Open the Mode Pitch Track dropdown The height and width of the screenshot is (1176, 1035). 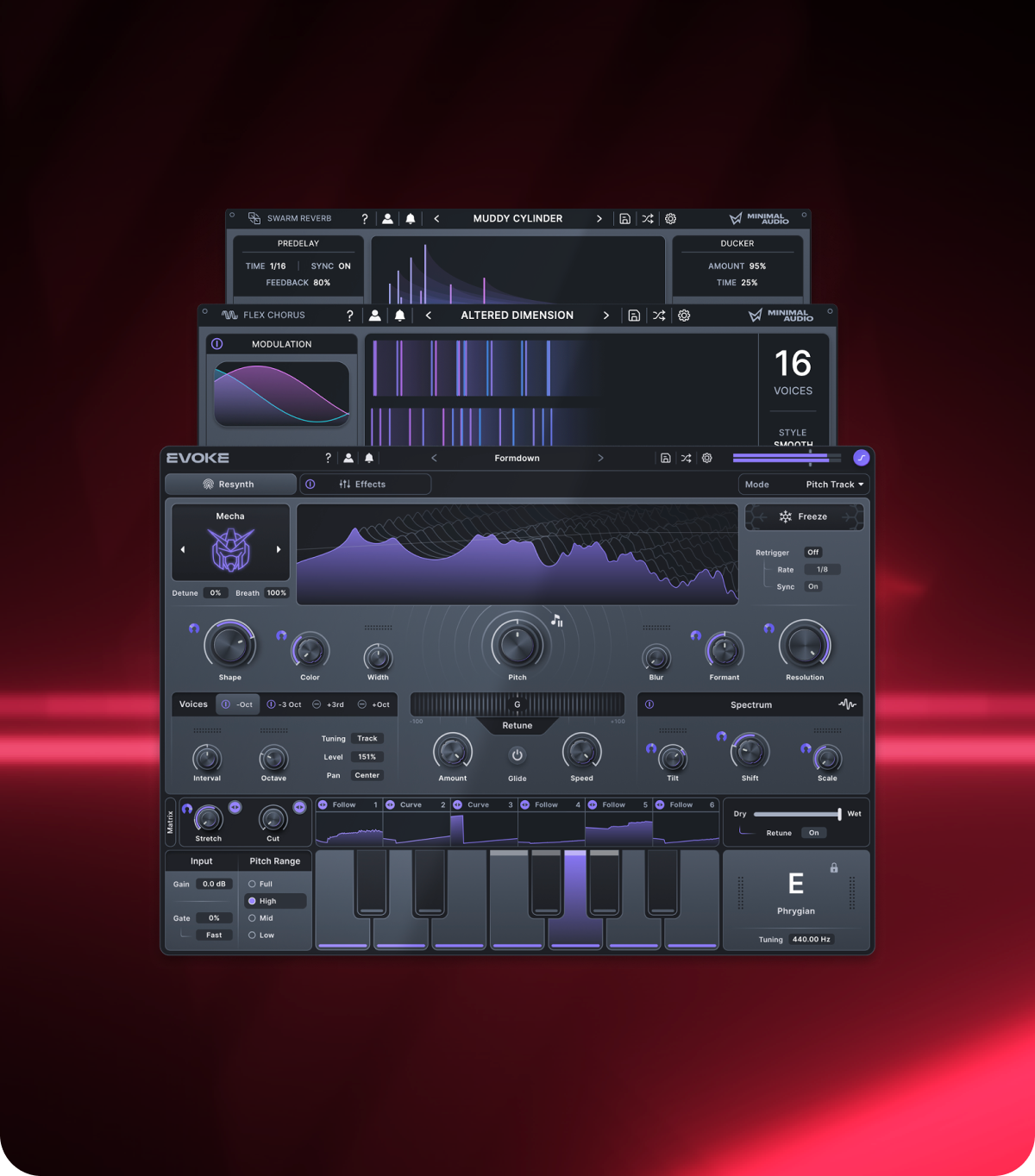pyautogui.click(x=803, y=485)
